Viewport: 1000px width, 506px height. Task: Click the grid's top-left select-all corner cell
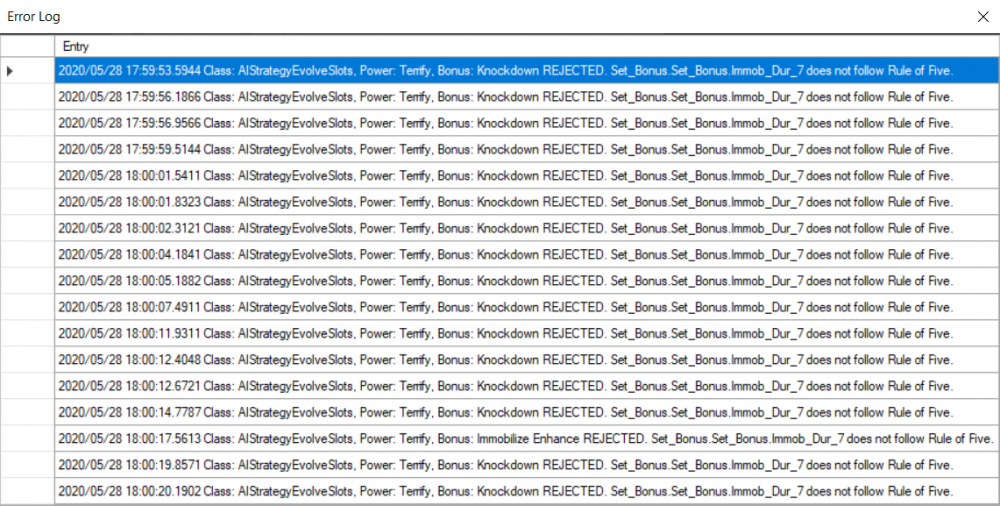pos(27,46)
